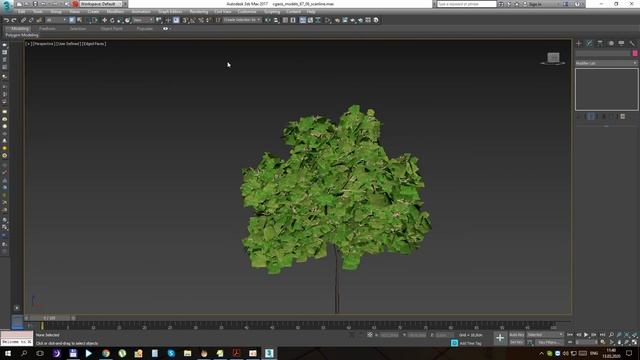
Task: Click the Maximize Viewport Toggle icon
Action: [634, 342]
